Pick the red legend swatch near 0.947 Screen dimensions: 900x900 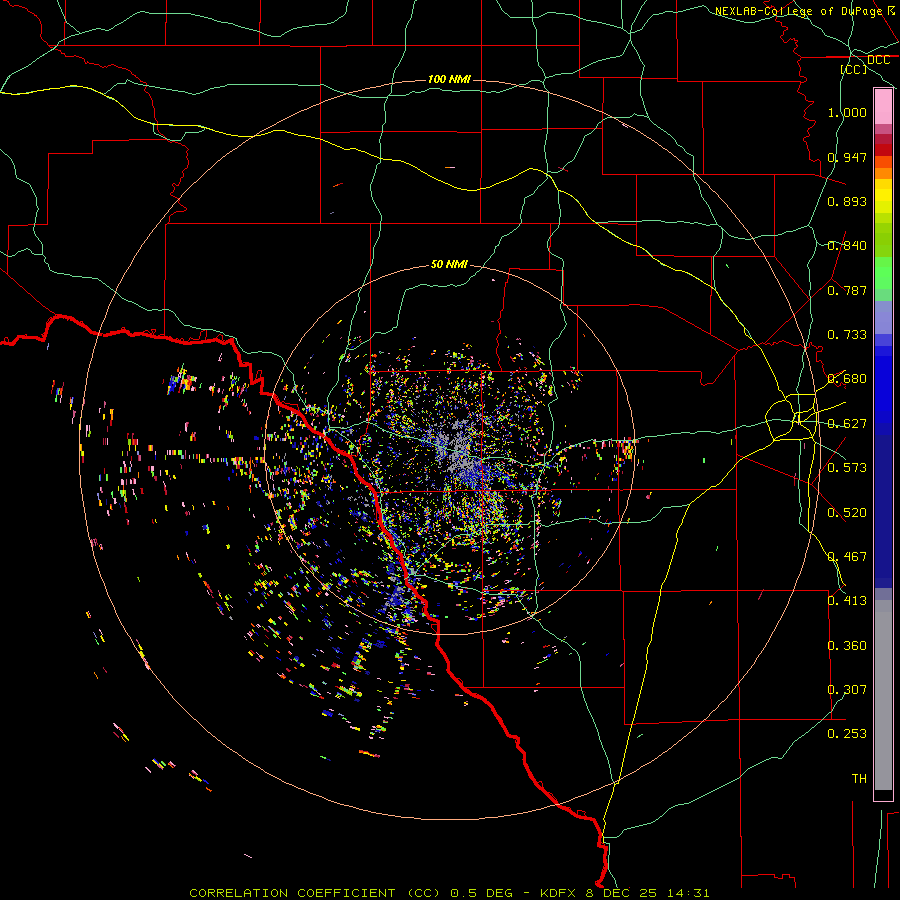pos(883,150)
